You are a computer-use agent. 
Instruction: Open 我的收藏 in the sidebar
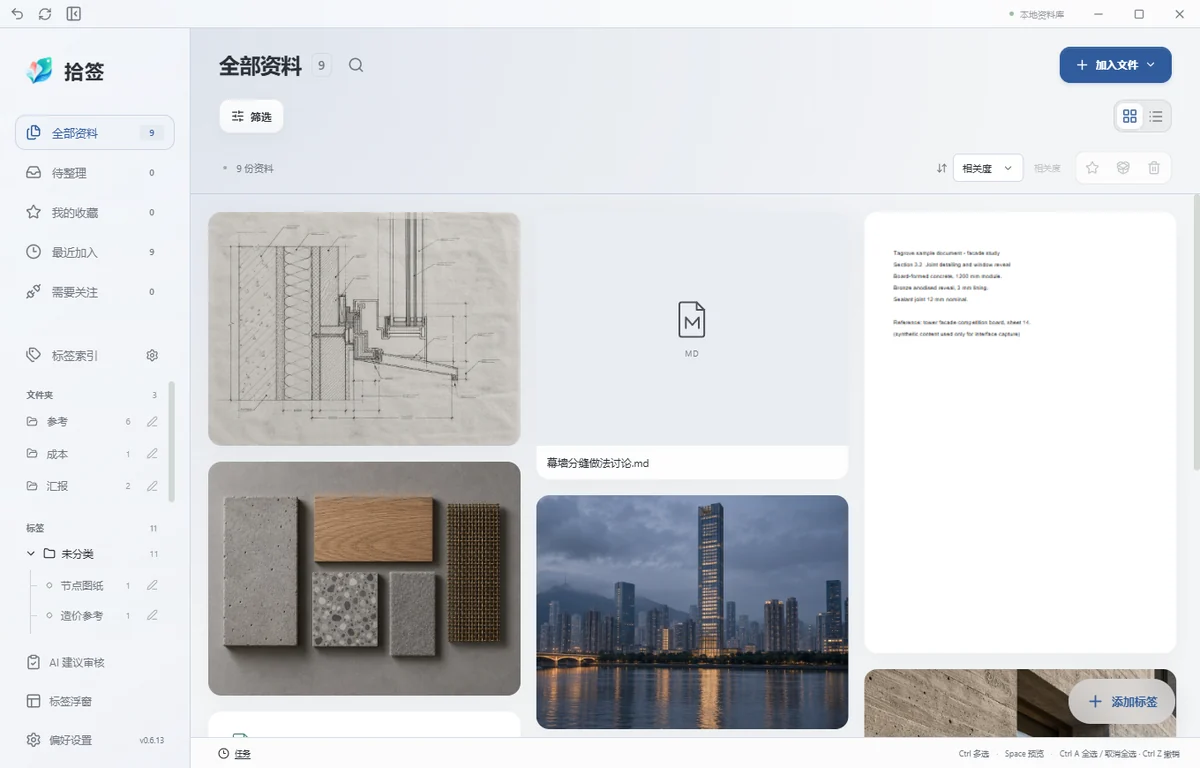(95, 213)
